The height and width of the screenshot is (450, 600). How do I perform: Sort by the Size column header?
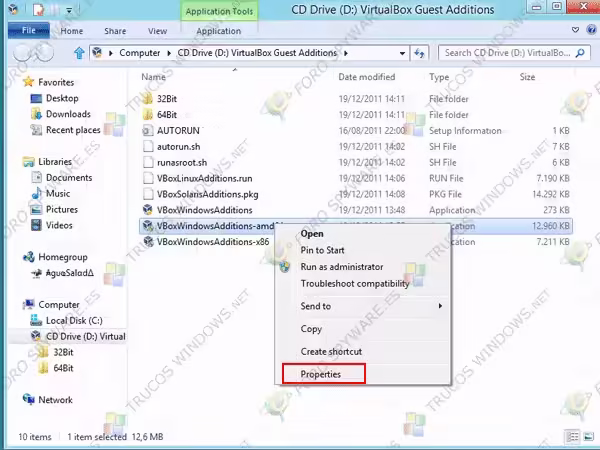coord(527,77)
